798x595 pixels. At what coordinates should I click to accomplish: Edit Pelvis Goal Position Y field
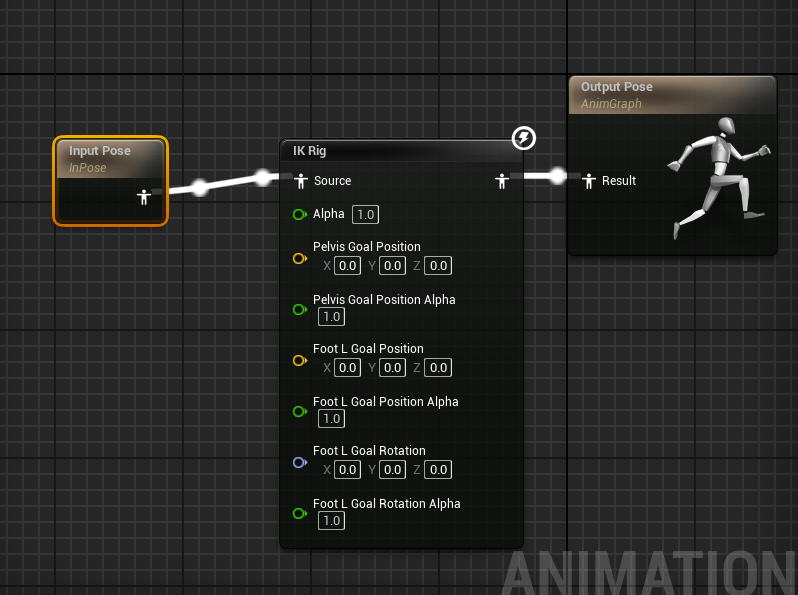(392, 266)
